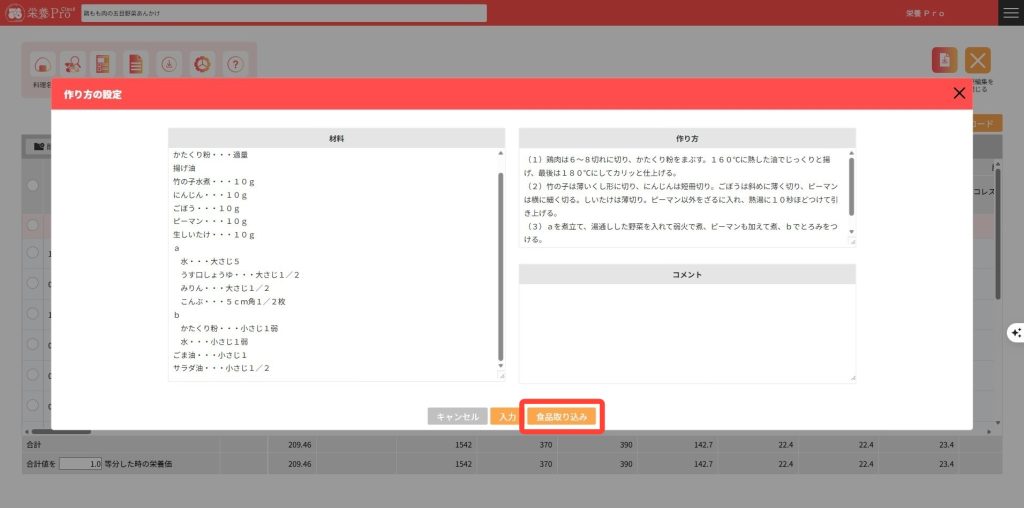This screenshot has width=1024, height=508.
Task: Click the pie chart gear icon
Action: click(203, 64)
